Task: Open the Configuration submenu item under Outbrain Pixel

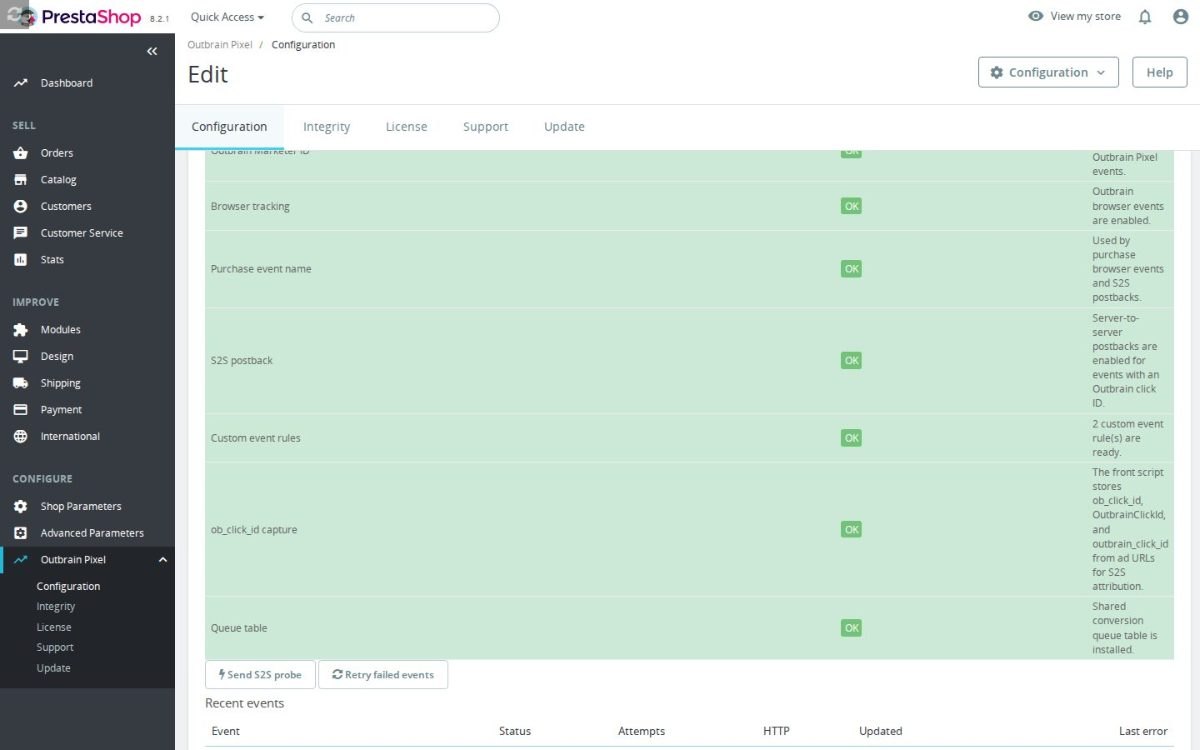Action: click(x=68, y=586)
